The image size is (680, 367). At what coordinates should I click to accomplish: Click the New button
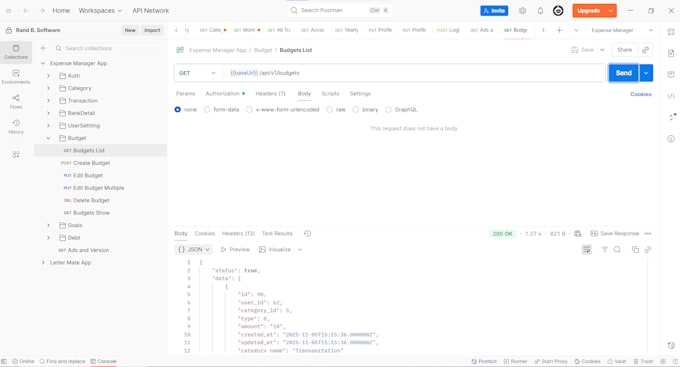130,30
